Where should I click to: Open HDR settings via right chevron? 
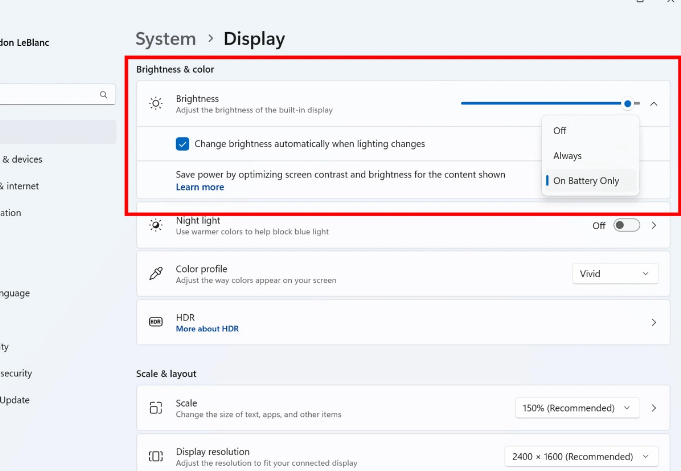pyautogui.click(x=653, y=323)
